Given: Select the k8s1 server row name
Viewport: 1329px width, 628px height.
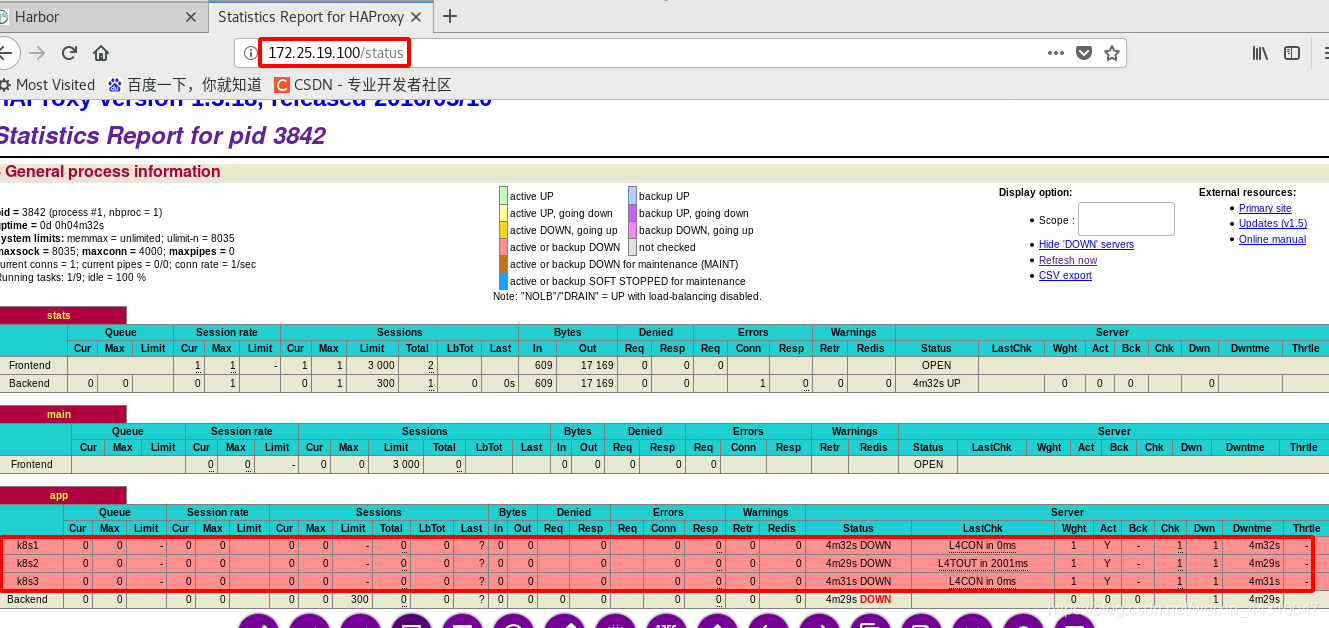Looking at the screenshot, I should click(x=28, y=545).
